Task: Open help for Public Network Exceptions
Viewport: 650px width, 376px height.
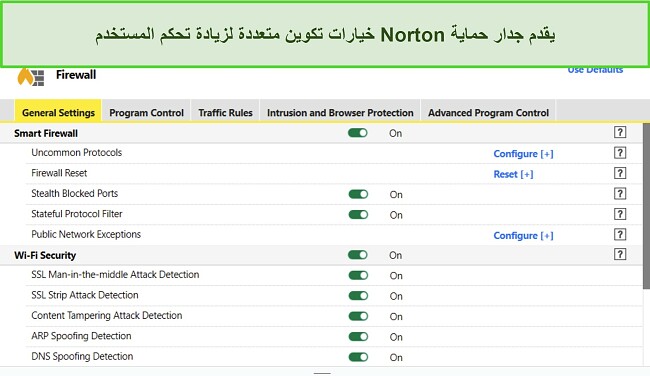Action: click(x=620, y=235)
